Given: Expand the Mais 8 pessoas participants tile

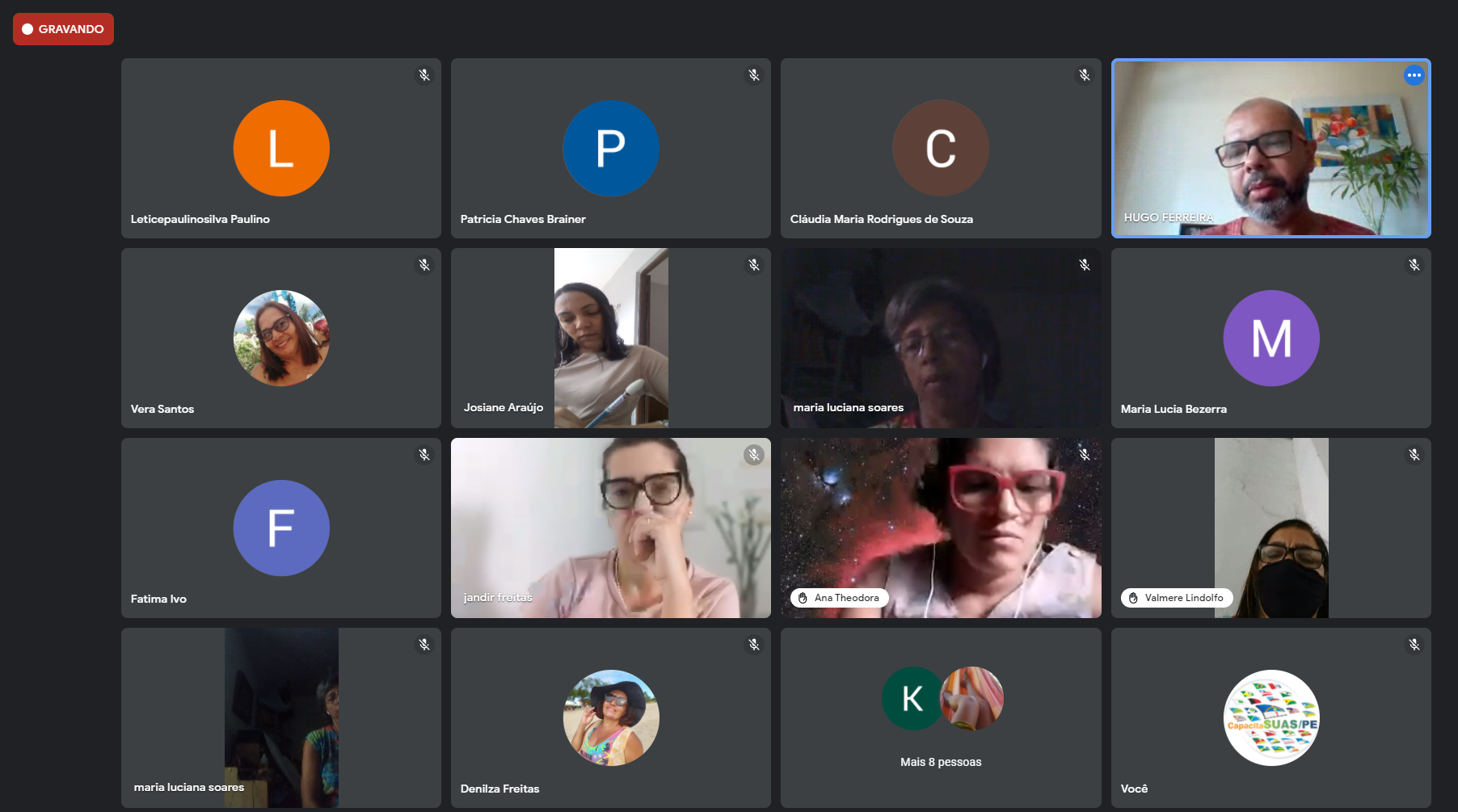Looking at the screenshot, I should point(941,762).
